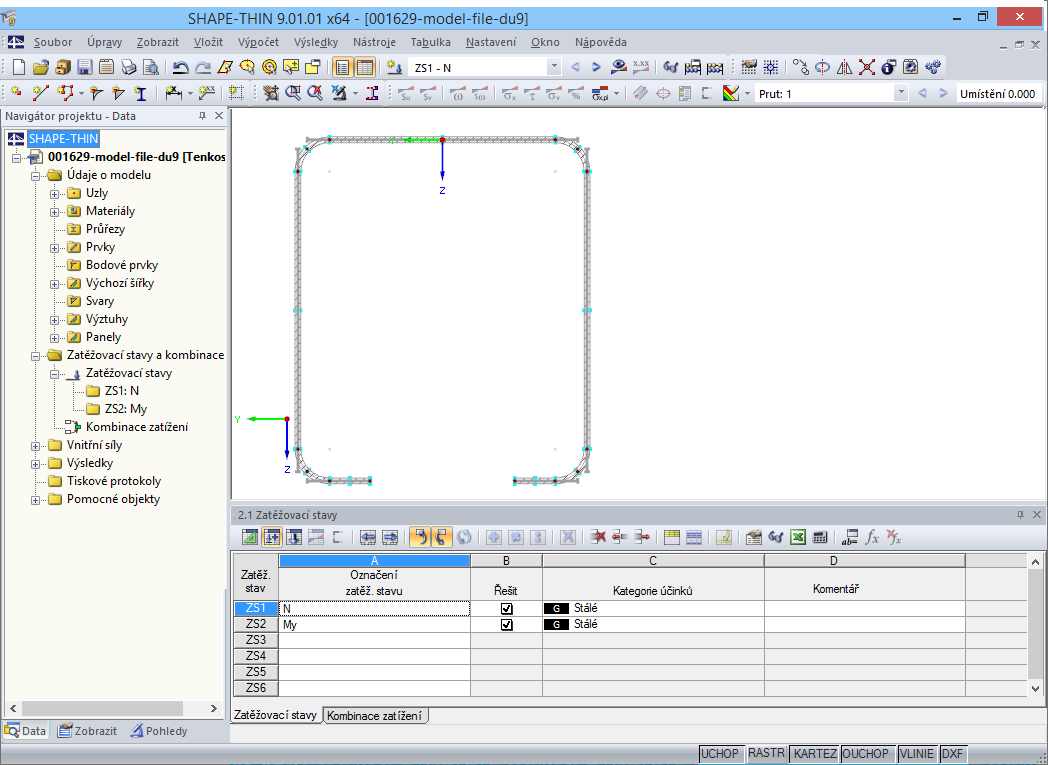
Task: Click the I-section insert tool icon
Action: [140, 94]
